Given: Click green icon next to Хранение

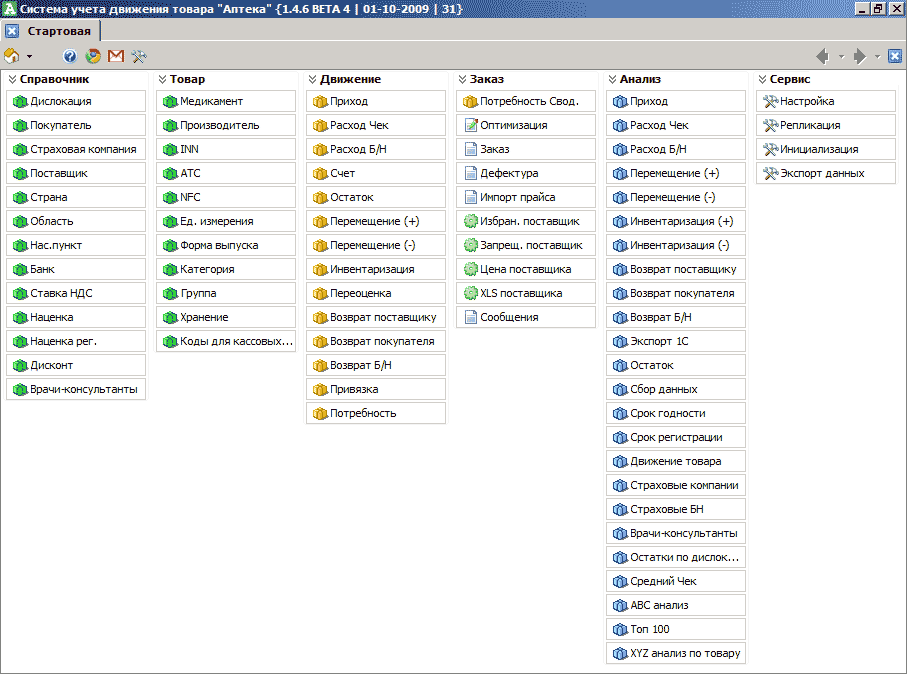Looking at the screenshot, I should pos(170,318).
